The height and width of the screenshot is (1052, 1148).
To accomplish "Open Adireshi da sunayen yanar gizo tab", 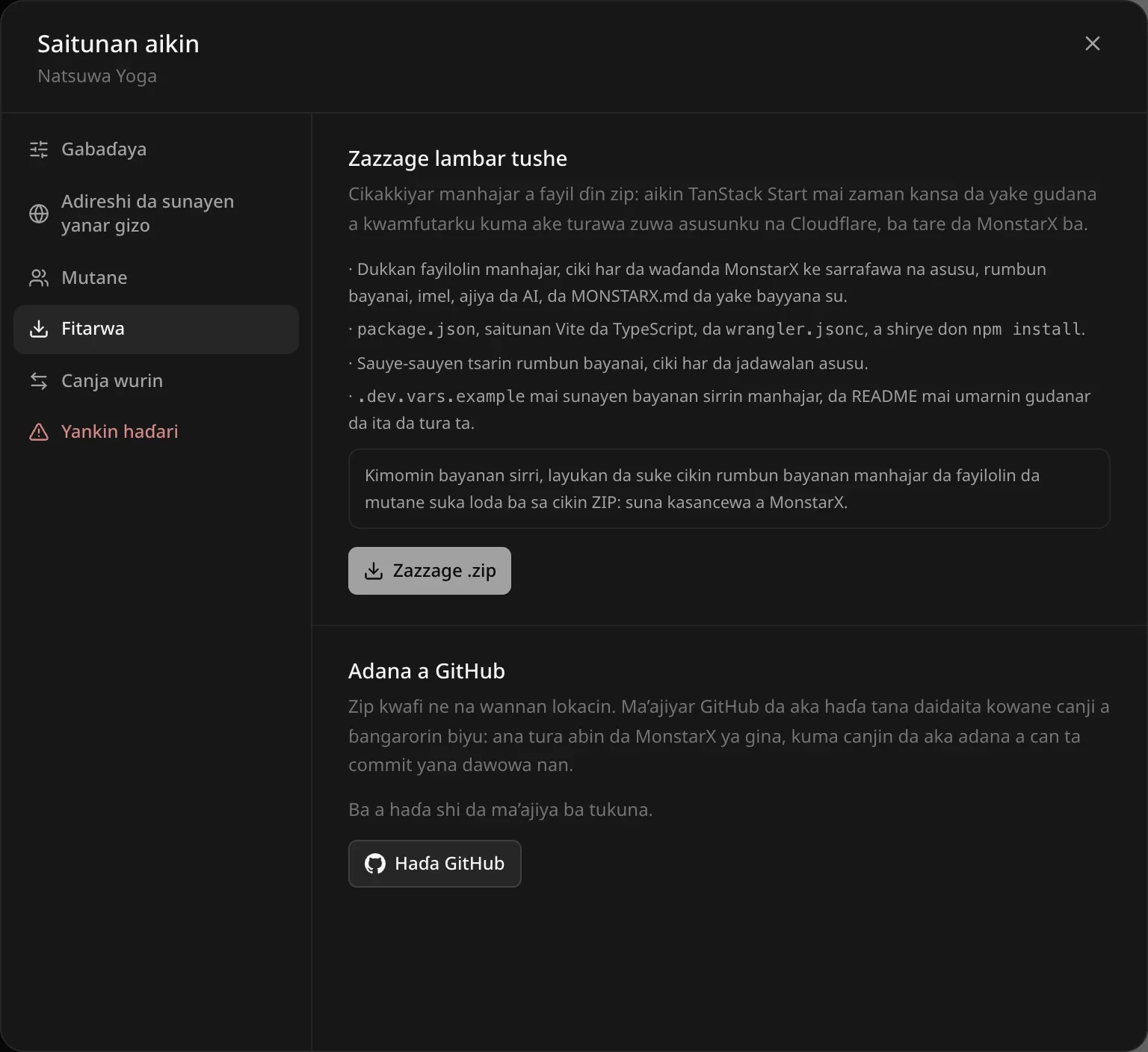I will [156, 214].
